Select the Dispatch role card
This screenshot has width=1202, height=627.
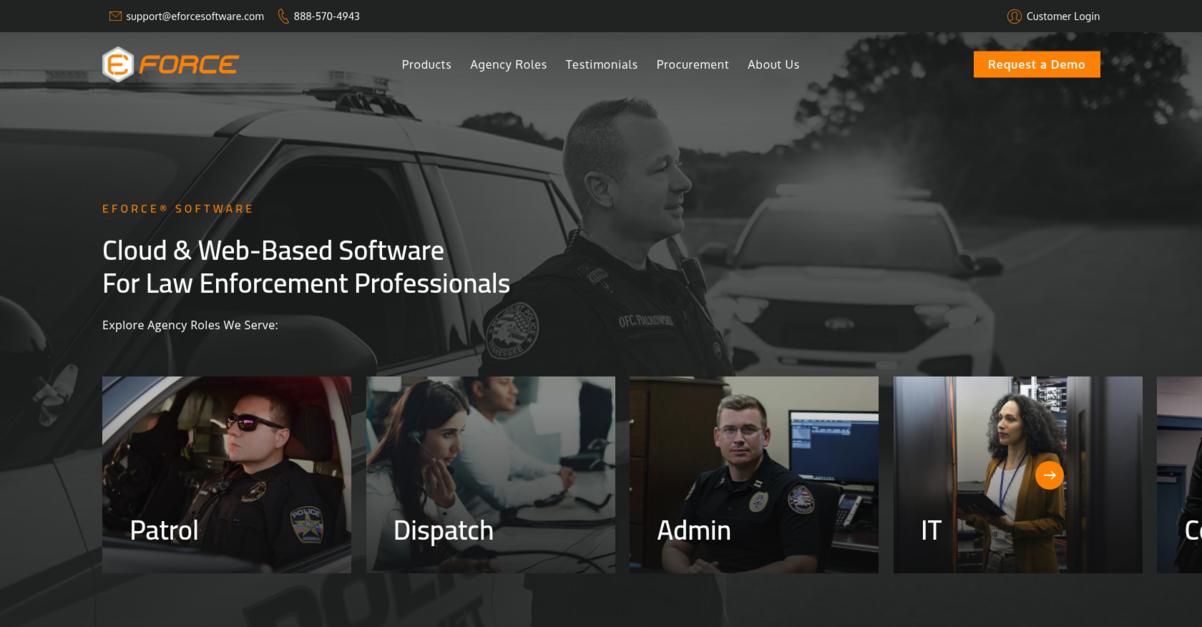pos(490,475)
